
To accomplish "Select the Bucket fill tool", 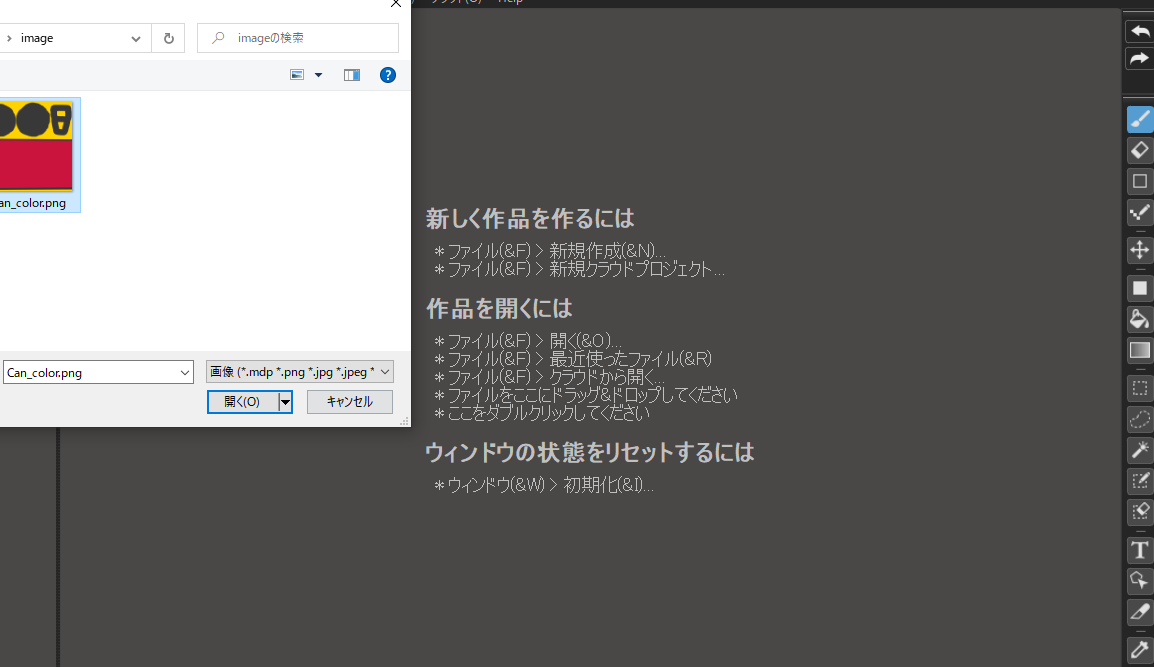I will coord(1139,319).
